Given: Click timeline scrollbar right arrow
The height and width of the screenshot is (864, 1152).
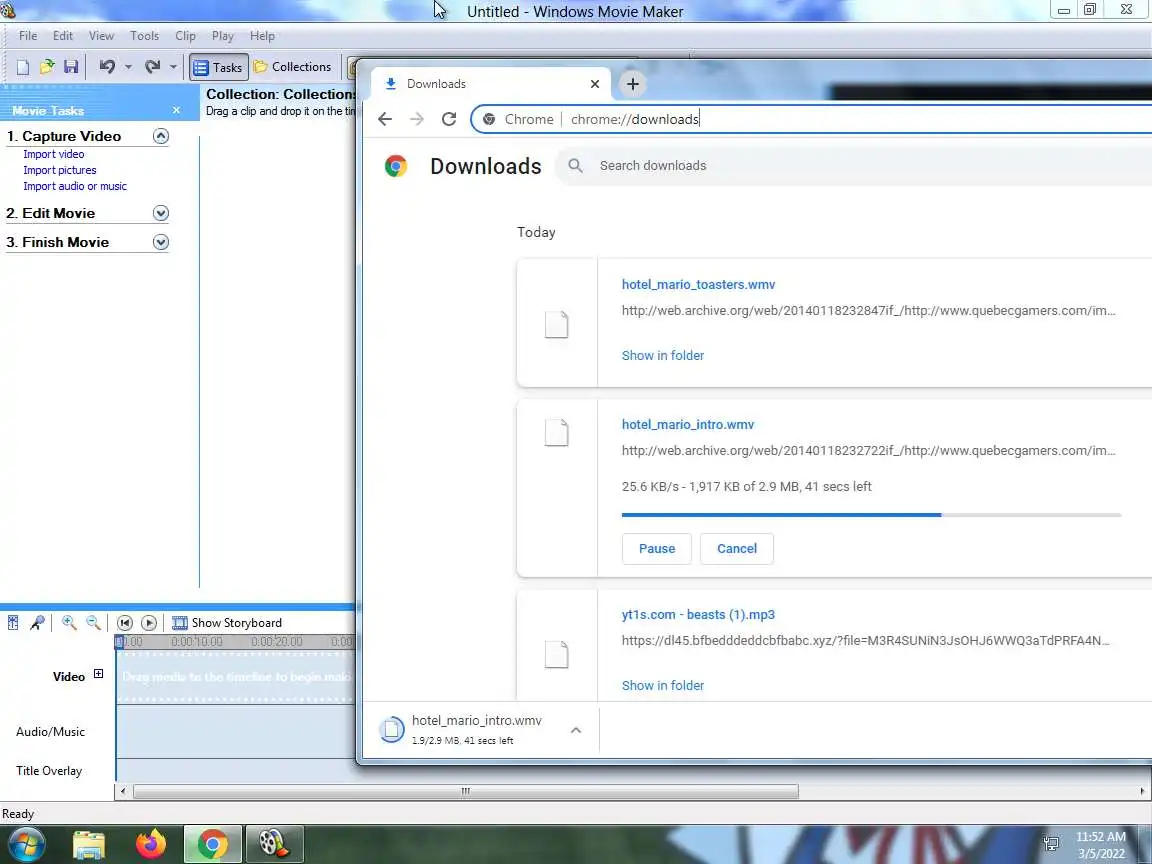Looking at the screenshot, I should pos(1142,791).
